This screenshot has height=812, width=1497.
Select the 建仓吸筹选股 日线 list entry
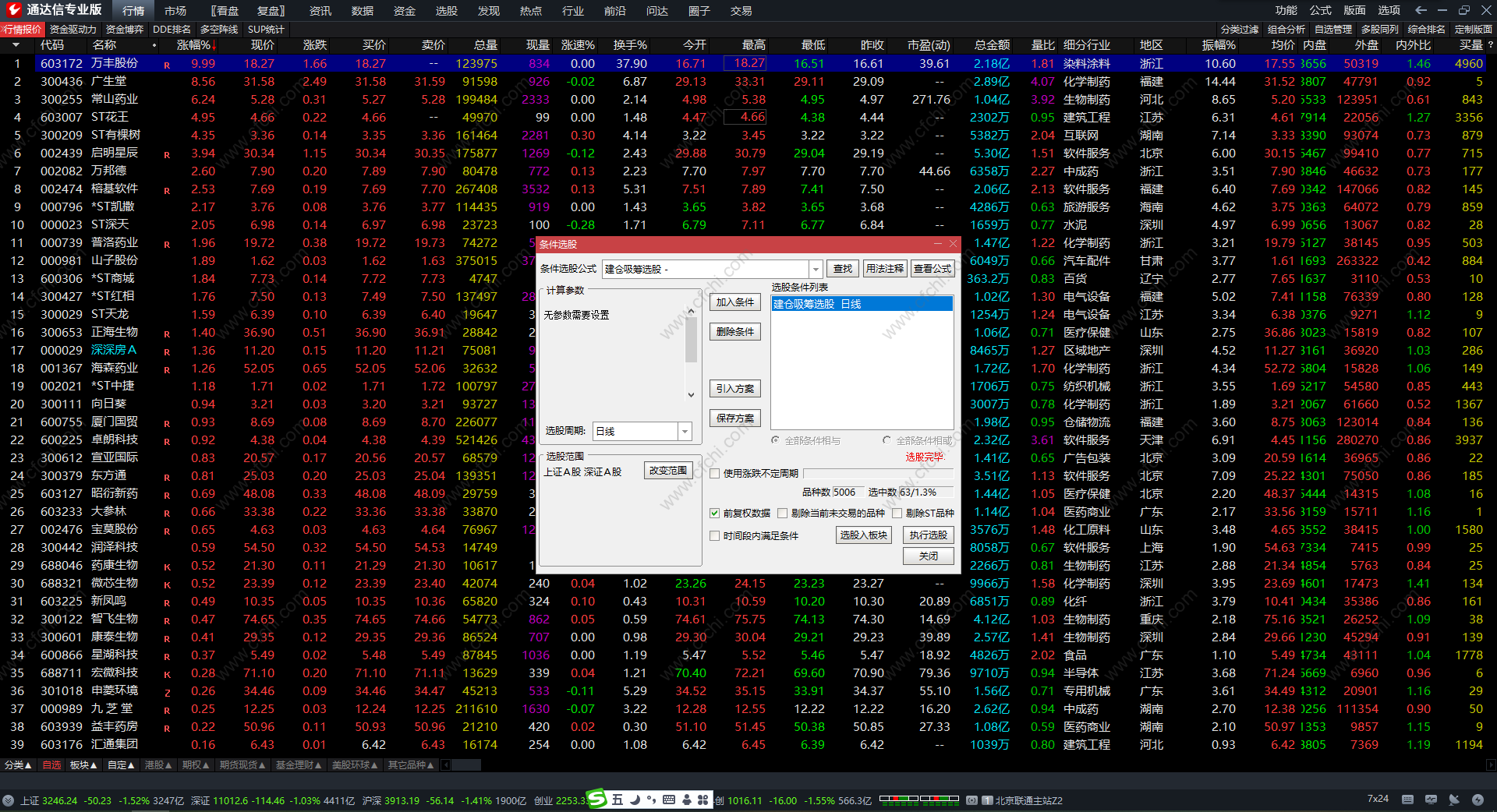click(862, 304)
